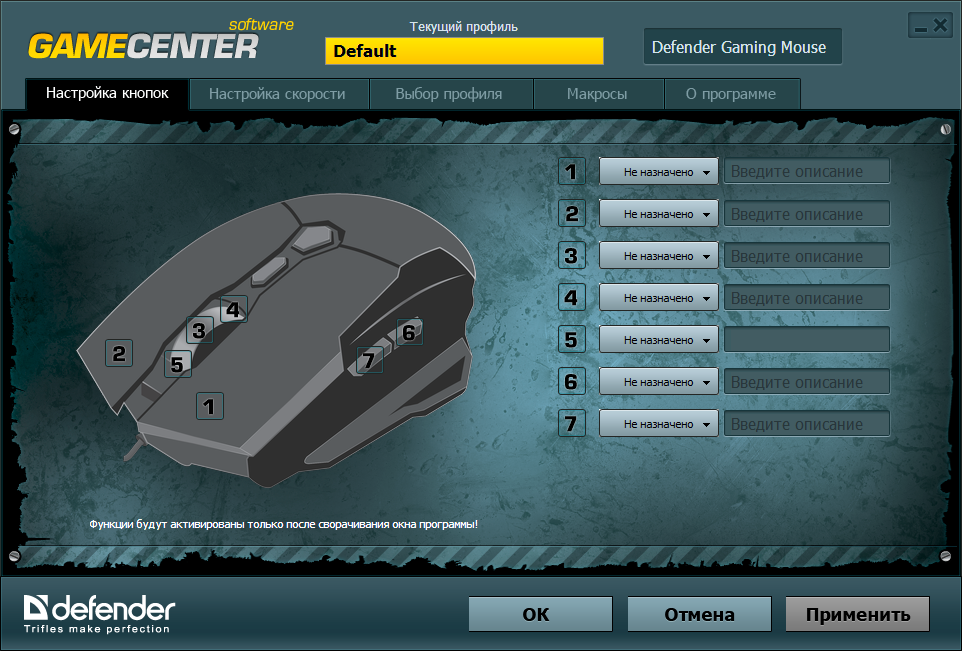Viewport: 962px width, 651px height.
Task: Open the function dropdown for button 6
Action: (x=658, y=382)
